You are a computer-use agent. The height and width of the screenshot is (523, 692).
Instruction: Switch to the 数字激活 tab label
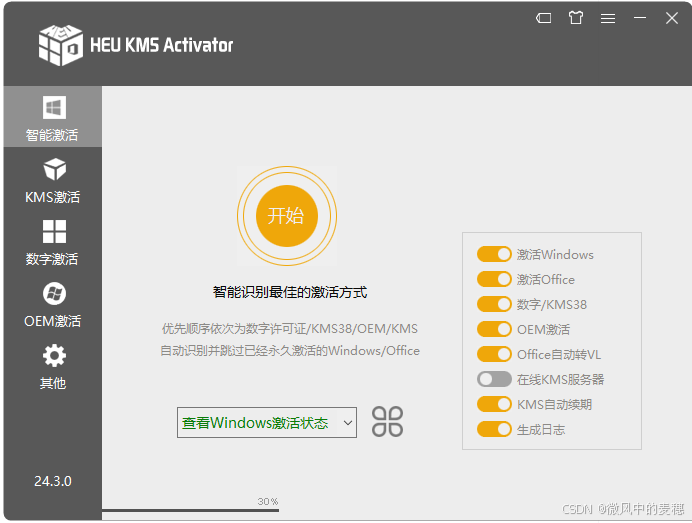52,259
